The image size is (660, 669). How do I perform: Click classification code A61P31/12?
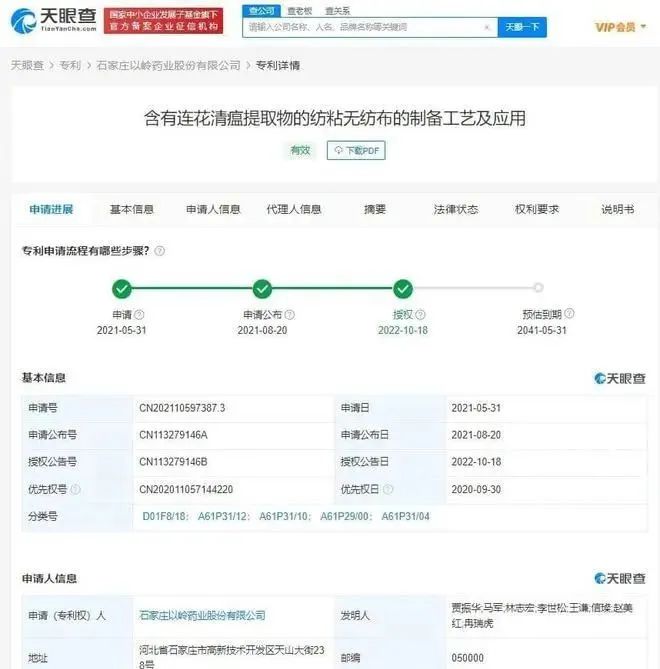[223, 516]
